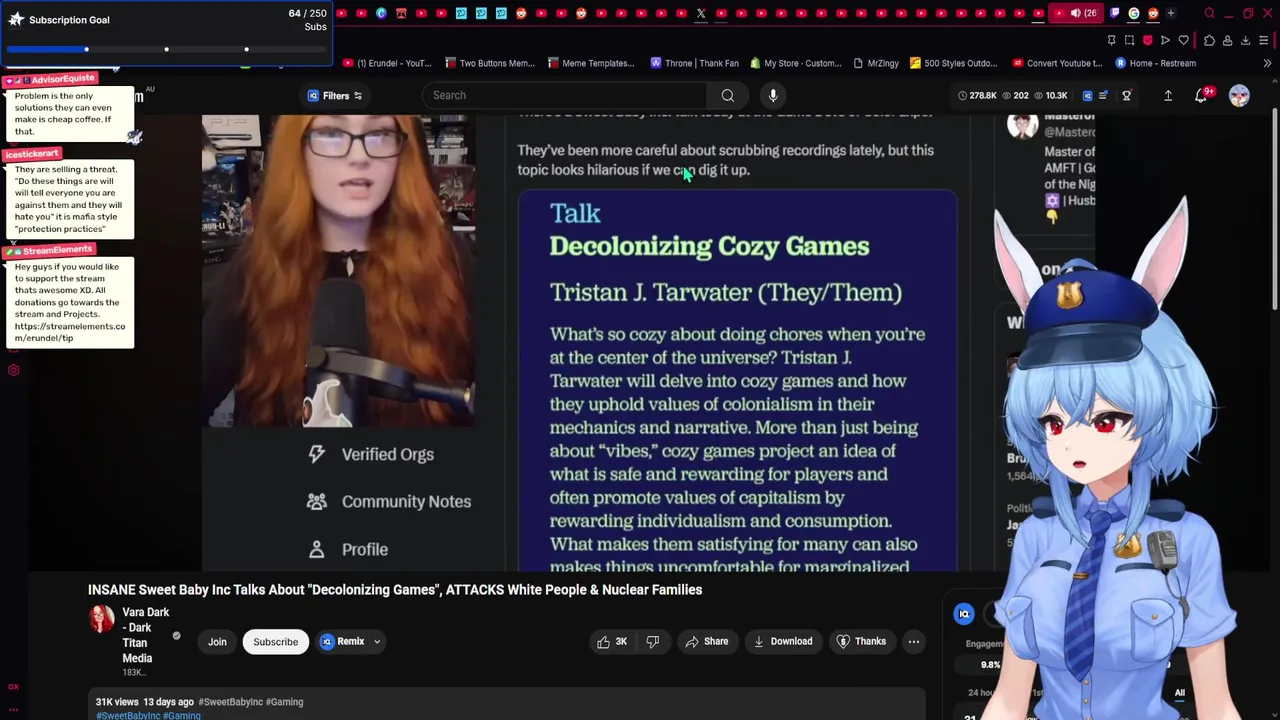Viewport: 1280px width, 720px height.
Task: Open the account avatar menu
Action: pos(1239,95)
